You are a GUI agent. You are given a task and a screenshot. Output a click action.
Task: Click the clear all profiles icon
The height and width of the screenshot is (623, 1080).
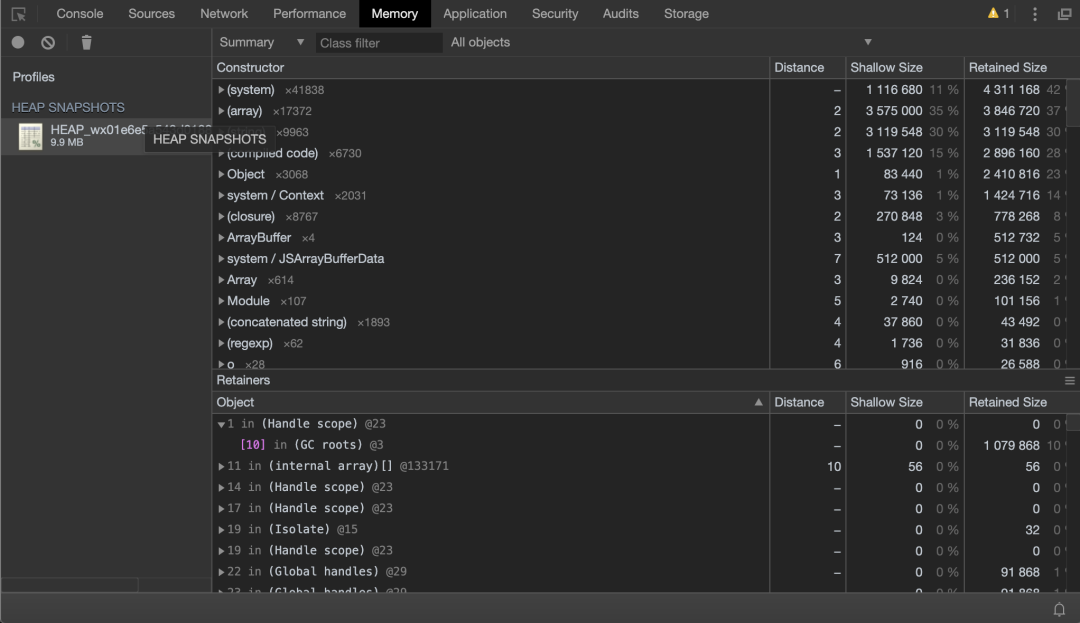(x=48, y=42)
